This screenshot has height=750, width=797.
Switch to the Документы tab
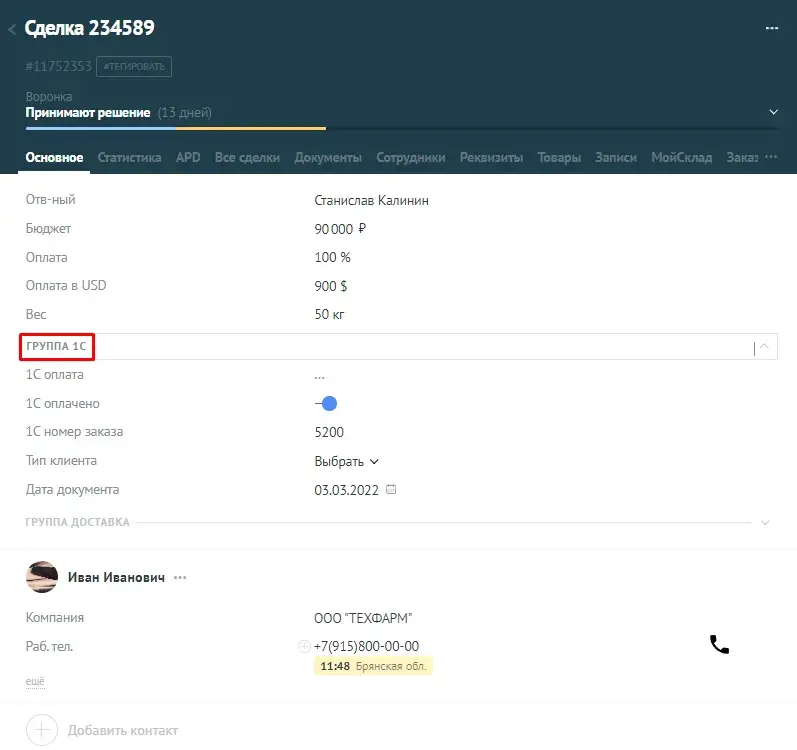[x=328, y=158]
